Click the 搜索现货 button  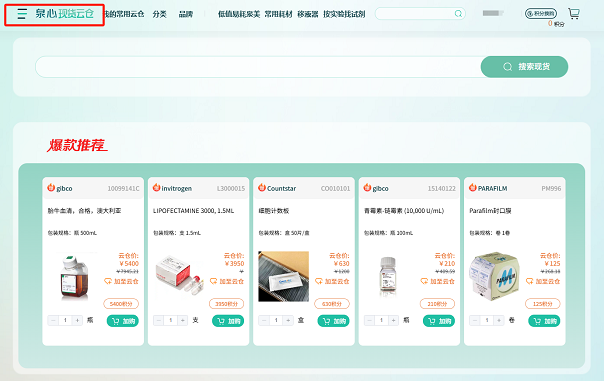click(524, 67)
